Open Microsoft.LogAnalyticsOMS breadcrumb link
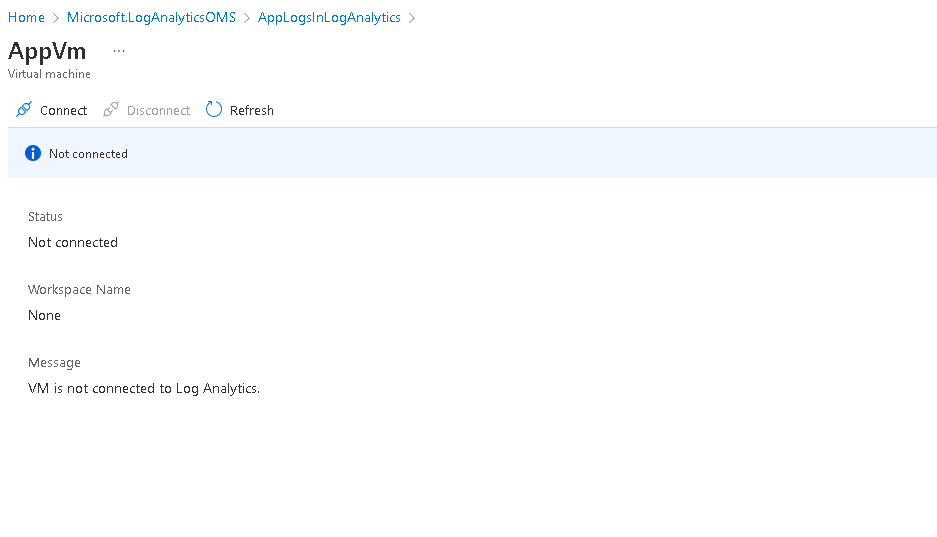The image size is (937, 537). (151, 18)
